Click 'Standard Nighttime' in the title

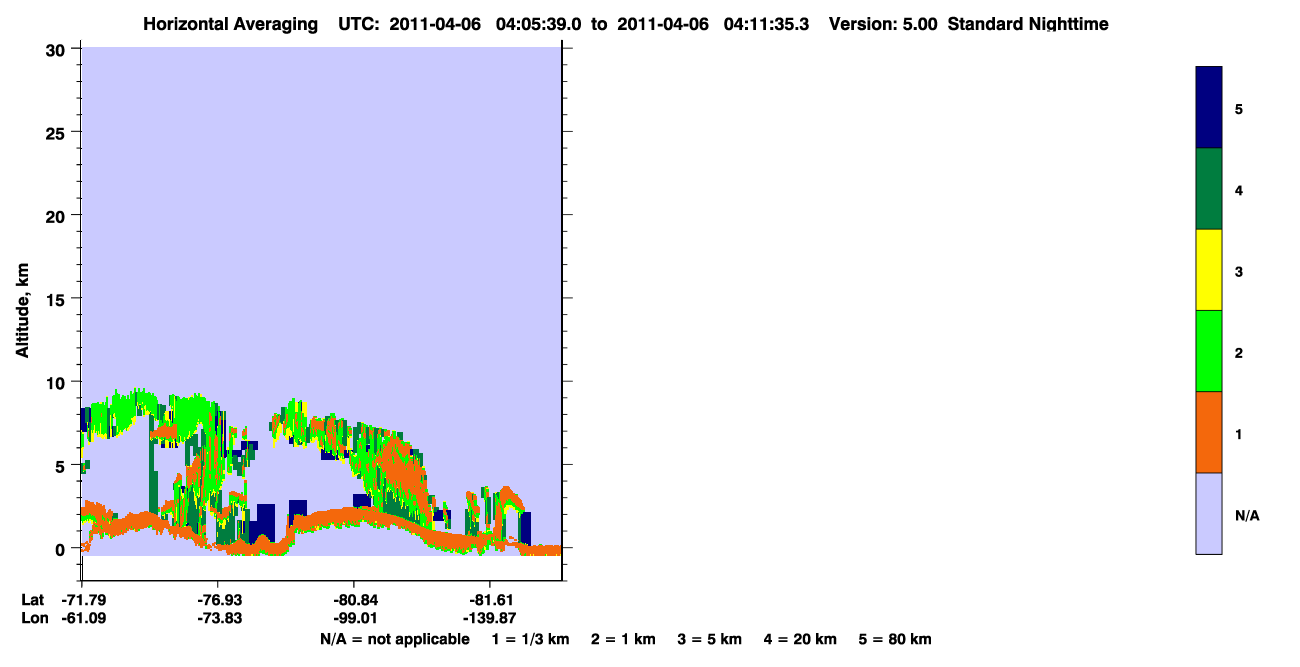pyautogui.click(x=1028, y=24)
